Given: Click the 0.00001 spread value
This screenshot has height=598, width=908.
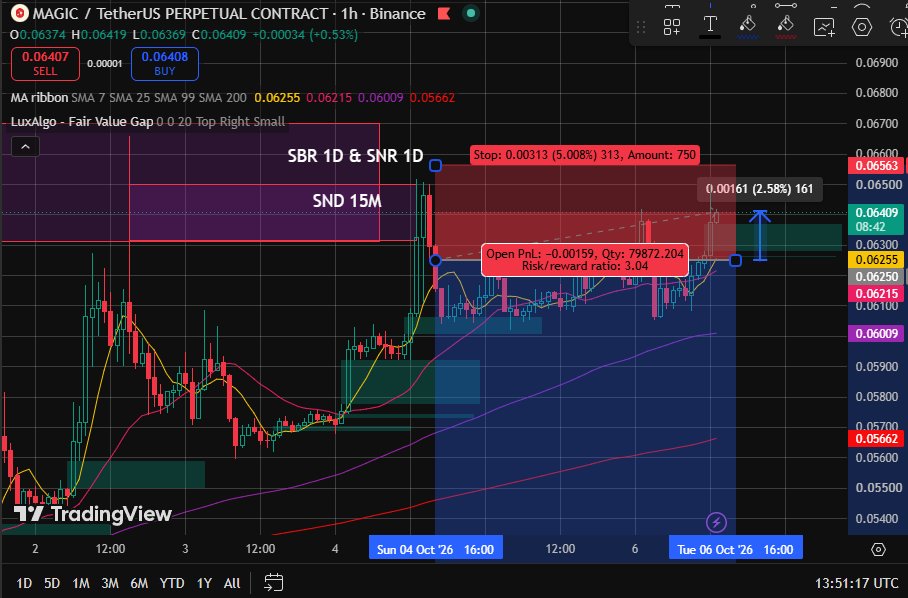Looking at the screenshot, I should [105, 64].
